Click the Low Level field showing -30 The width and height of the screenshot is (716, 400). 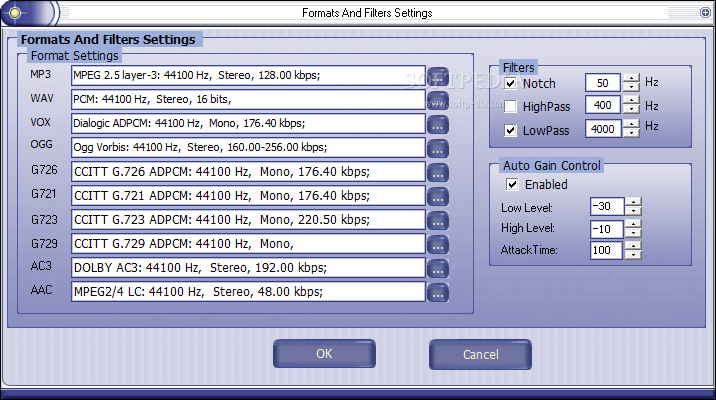(x=607, y=206)
